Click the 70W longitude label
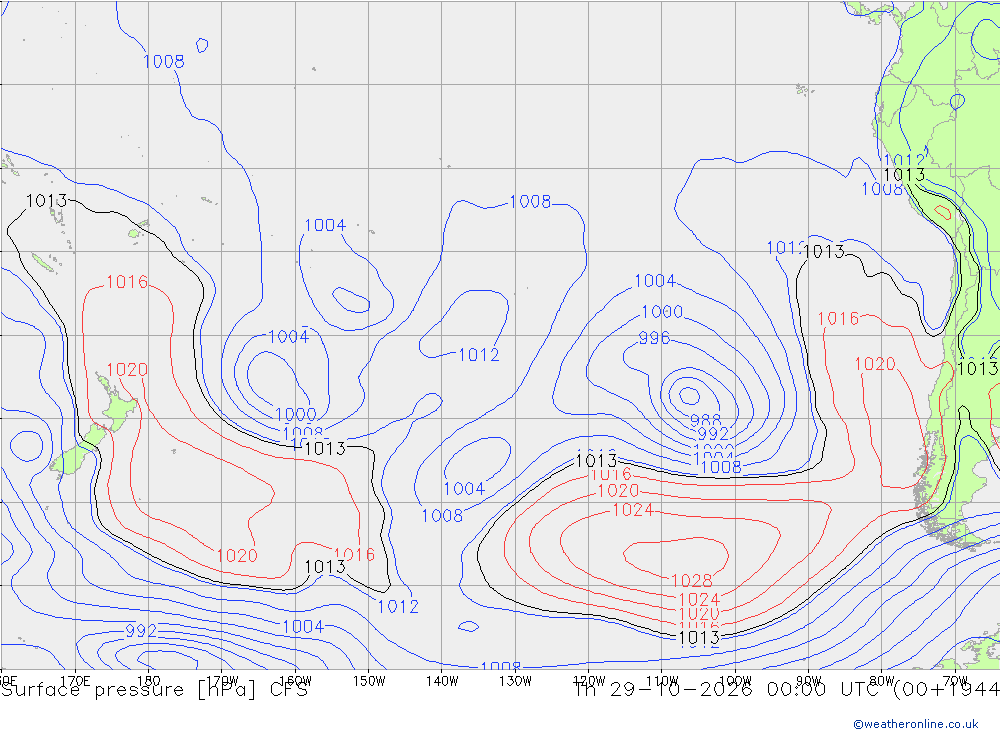This screenshot has width=1000, height=733. coord(955,681)
